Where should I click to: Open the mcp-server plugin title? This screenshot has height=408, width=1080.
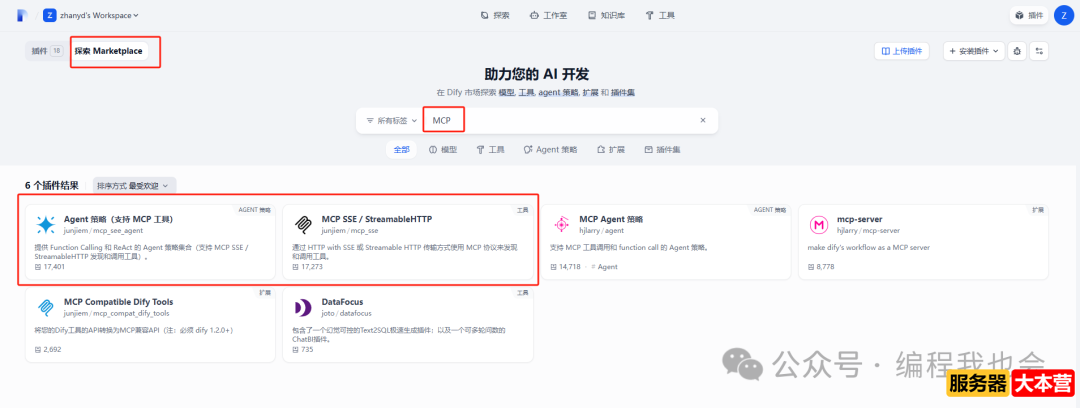click(x=860, y=219)
